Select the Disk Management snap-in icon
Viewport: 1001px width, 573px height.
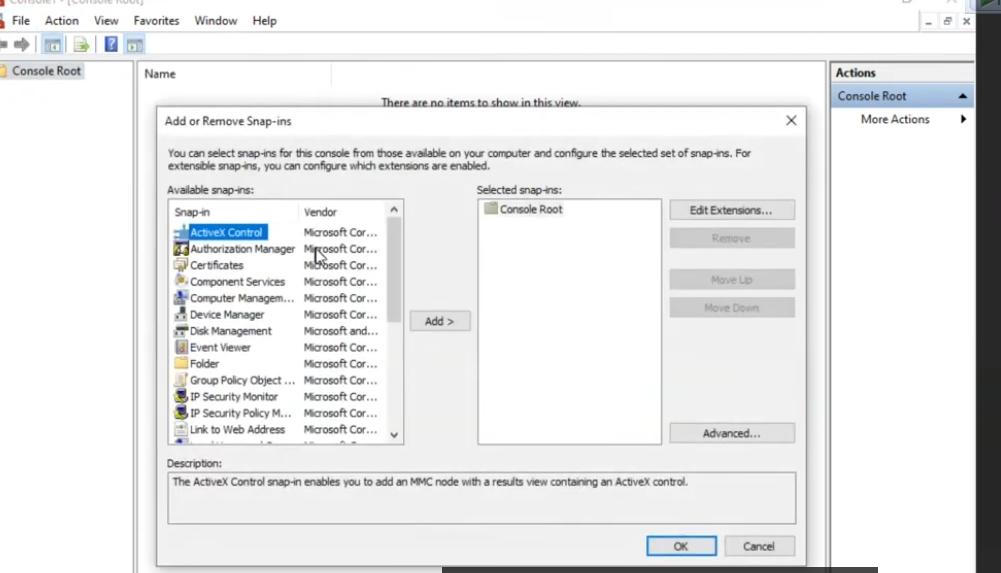coord(181,331)
